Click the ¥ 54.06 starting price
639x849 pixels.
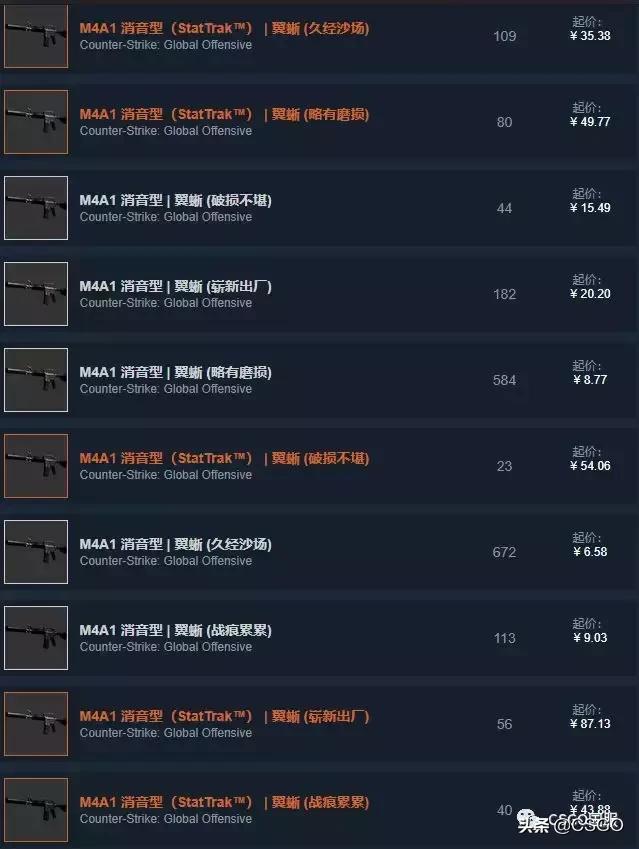pos(590,466)
